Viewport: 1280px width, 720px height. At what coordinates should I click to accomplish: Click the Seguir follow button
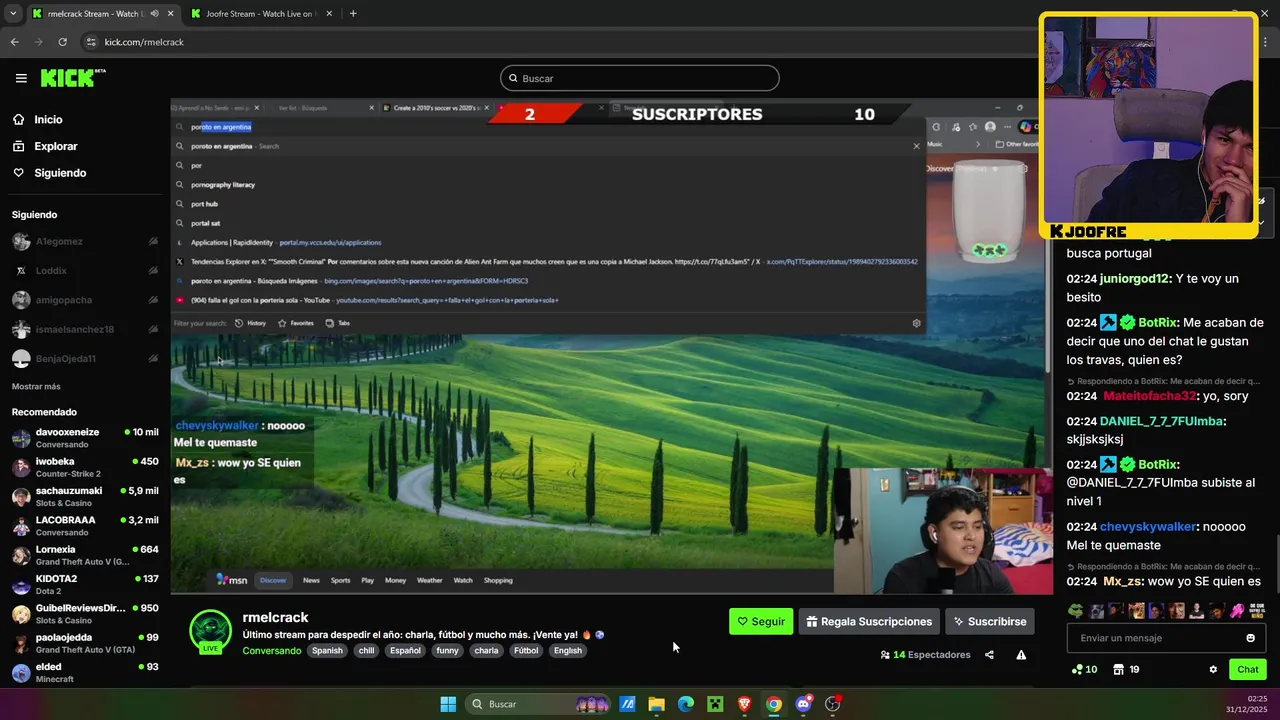point(761,621)
